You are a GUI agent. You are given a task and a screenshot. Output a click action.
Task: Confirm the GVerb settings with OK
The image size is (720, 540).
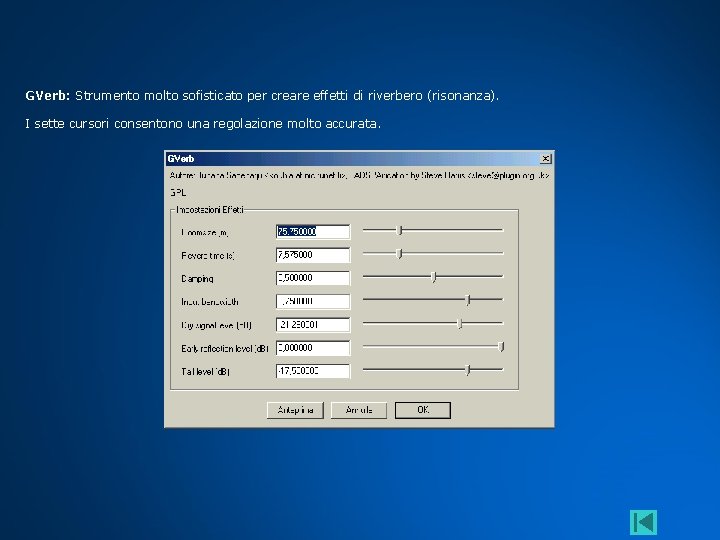tap(423, 410)
